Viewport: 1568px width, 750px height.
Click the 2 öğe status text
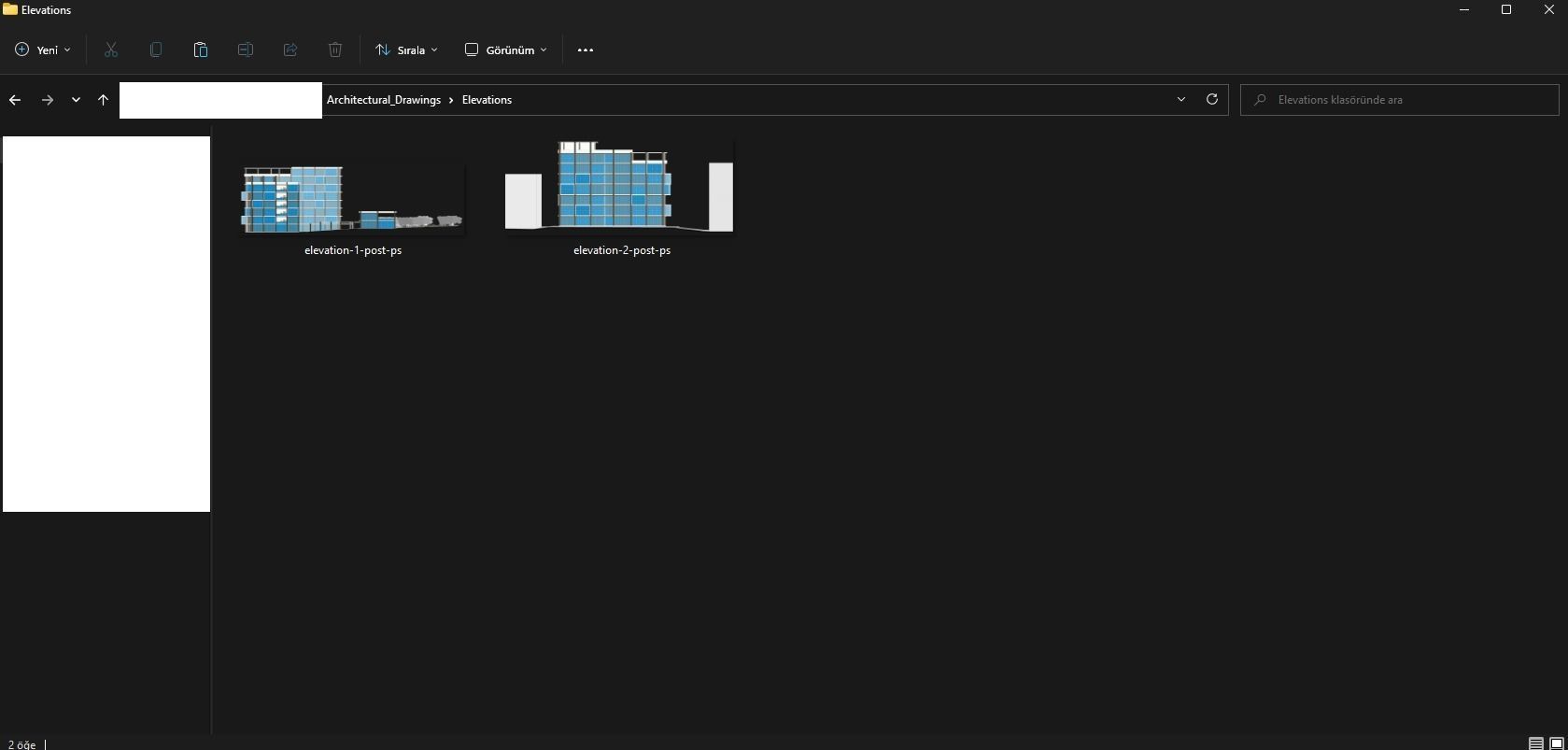pos(21,744)
